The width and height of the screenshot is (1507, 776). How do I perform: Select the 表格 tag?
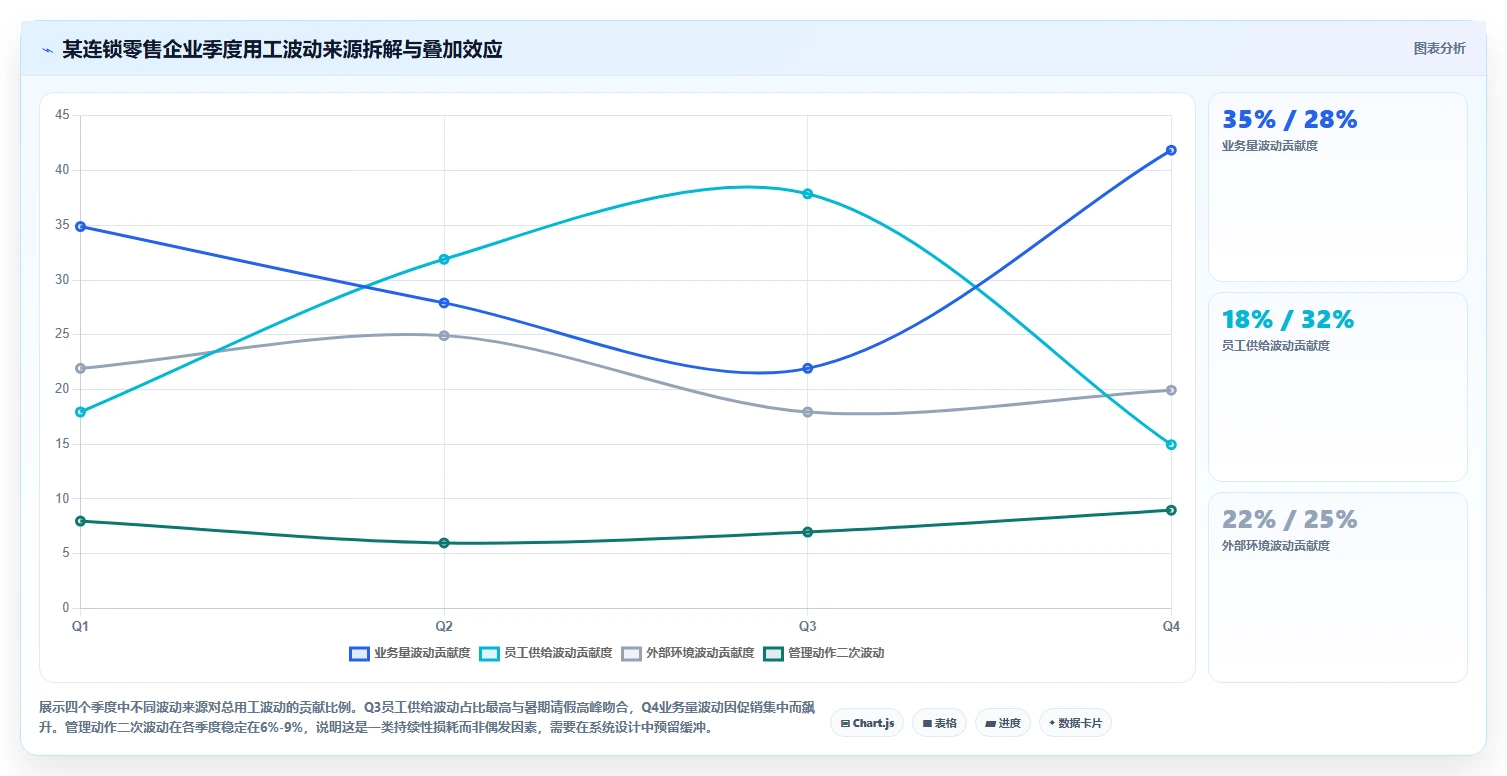point(939,722)
